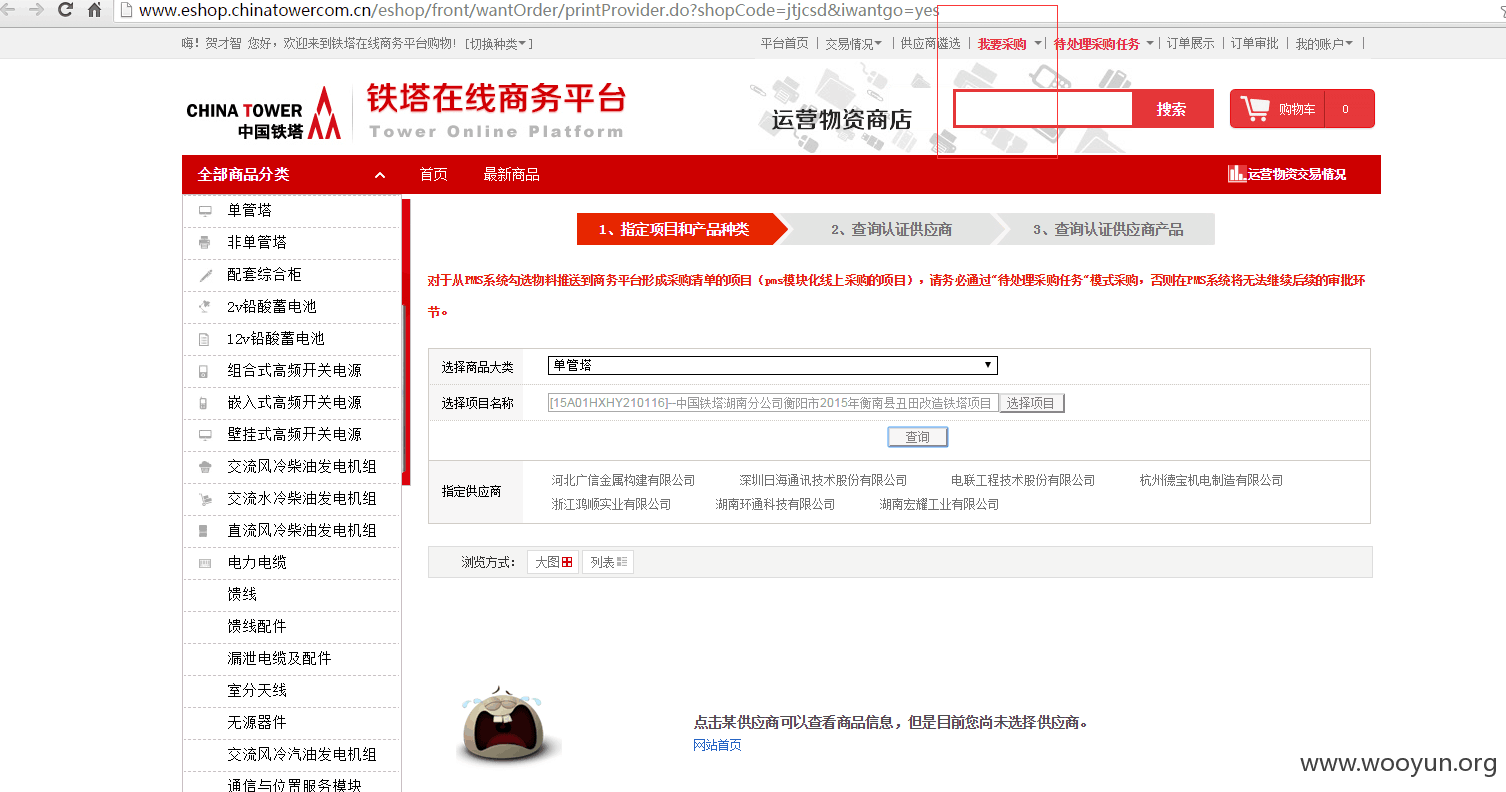Select step 3 查询认证供应商产品
1506x792 pixels.
pos(1108,229)
